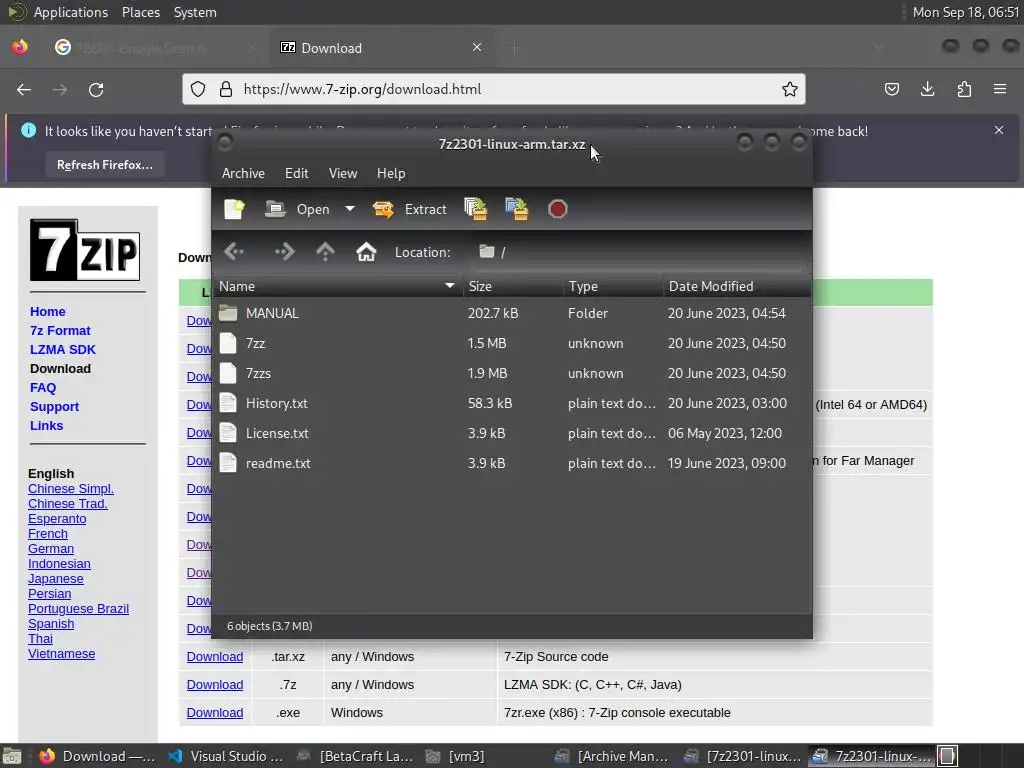Sort files by Date Modified column
The width and height of the screenshot is (1024, 768).
coord(737,286)
